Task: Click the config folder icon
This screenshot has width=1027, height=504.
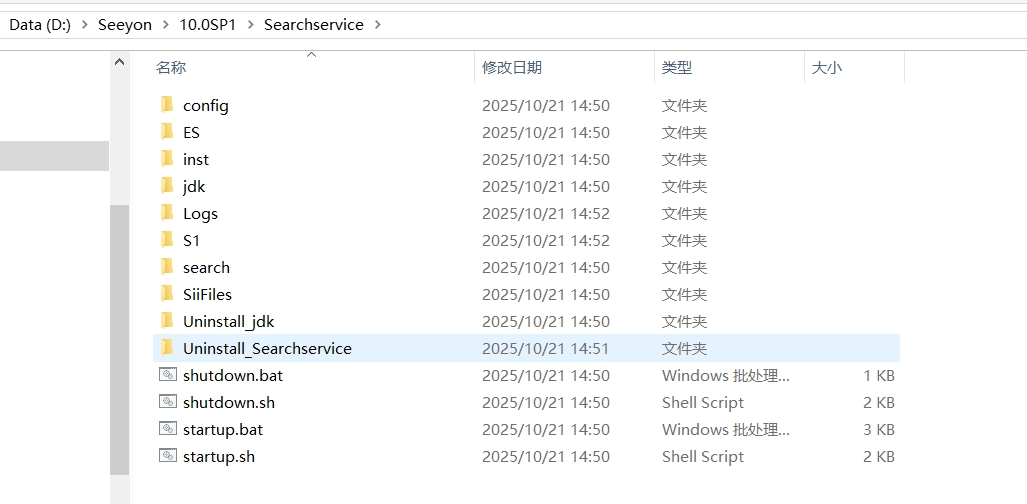Action: pyautogui.click(x=167, y=105)
